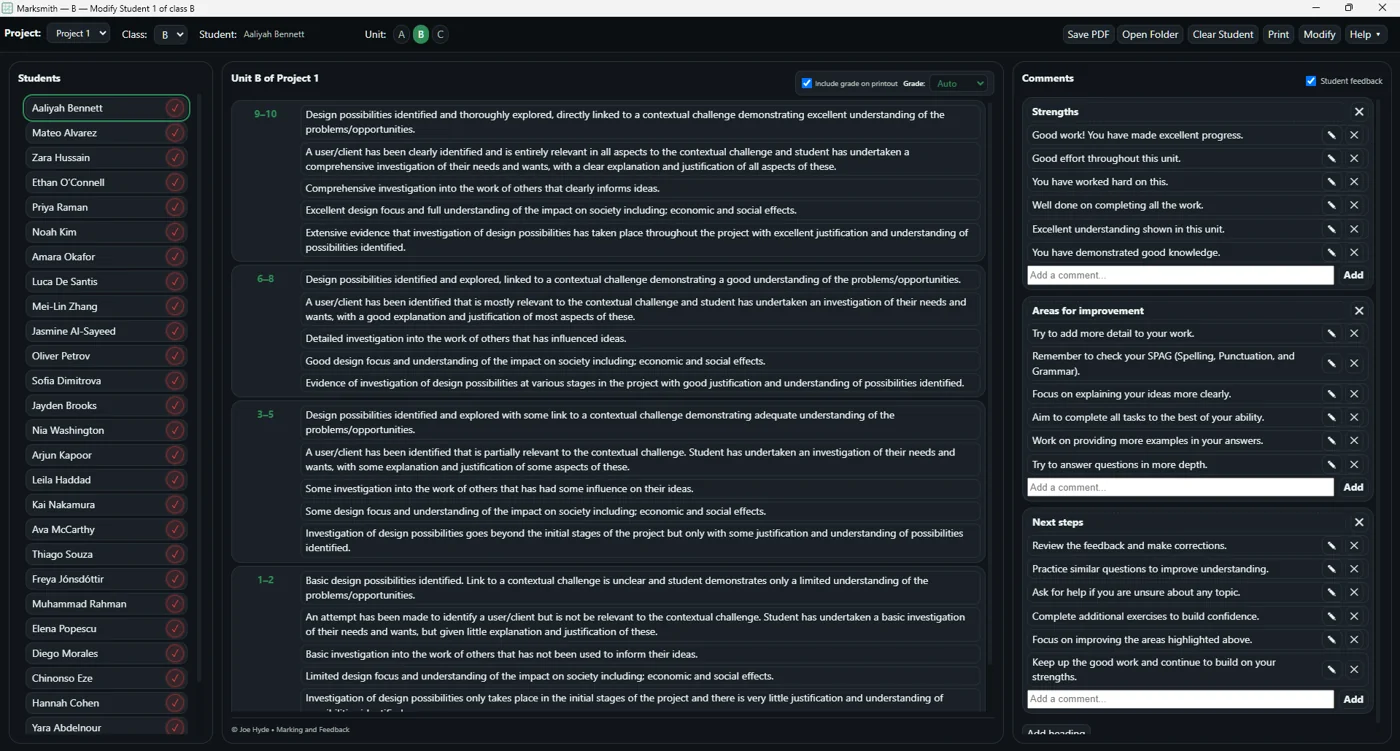Uncheck the Student feedback checkbox
Image resolution: width=1400 pixels, height=751 pixels.
(x=1311, y=81)
